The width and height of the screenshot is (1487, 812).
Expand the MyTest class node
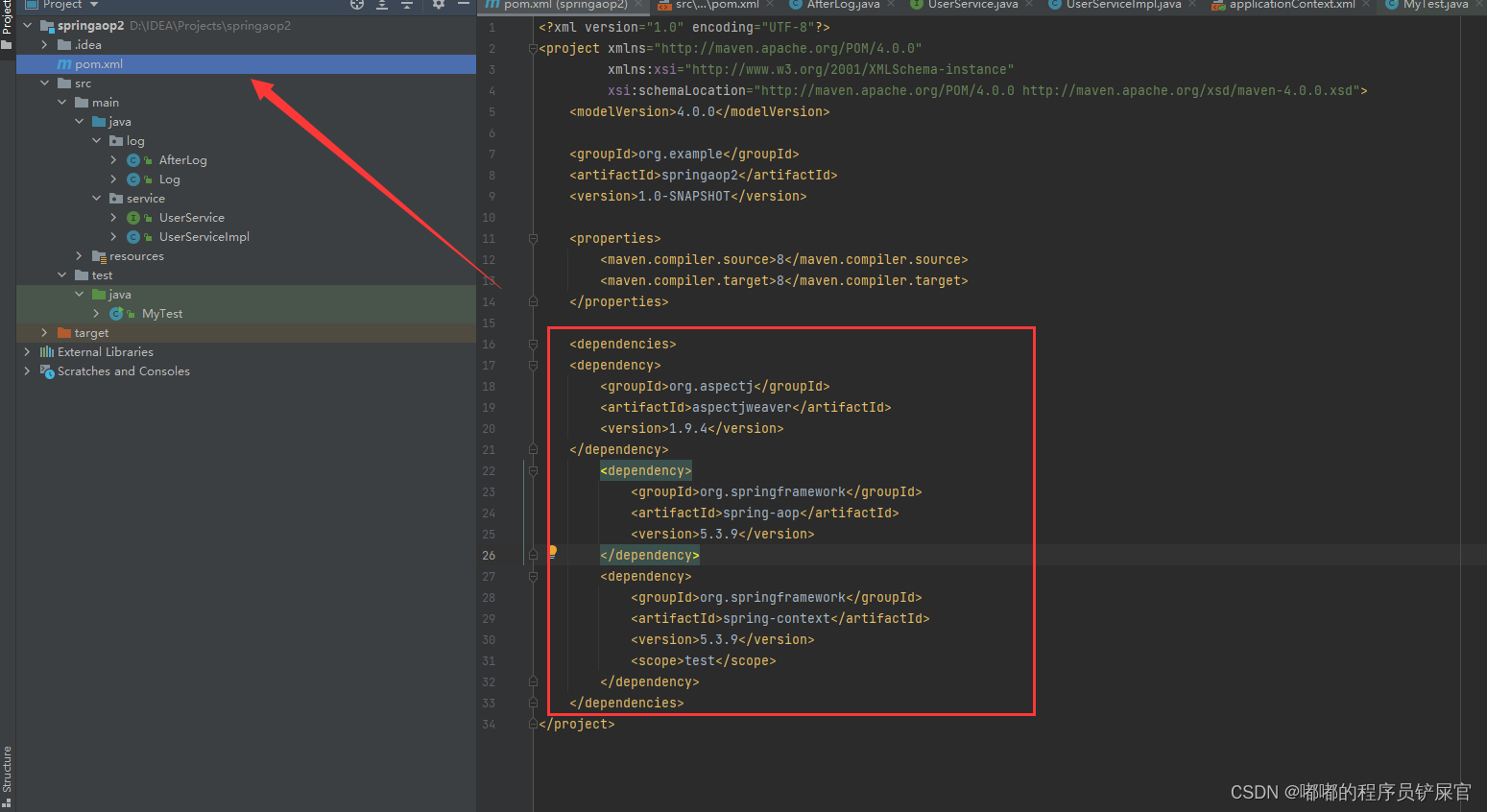[x=96, y=314]
